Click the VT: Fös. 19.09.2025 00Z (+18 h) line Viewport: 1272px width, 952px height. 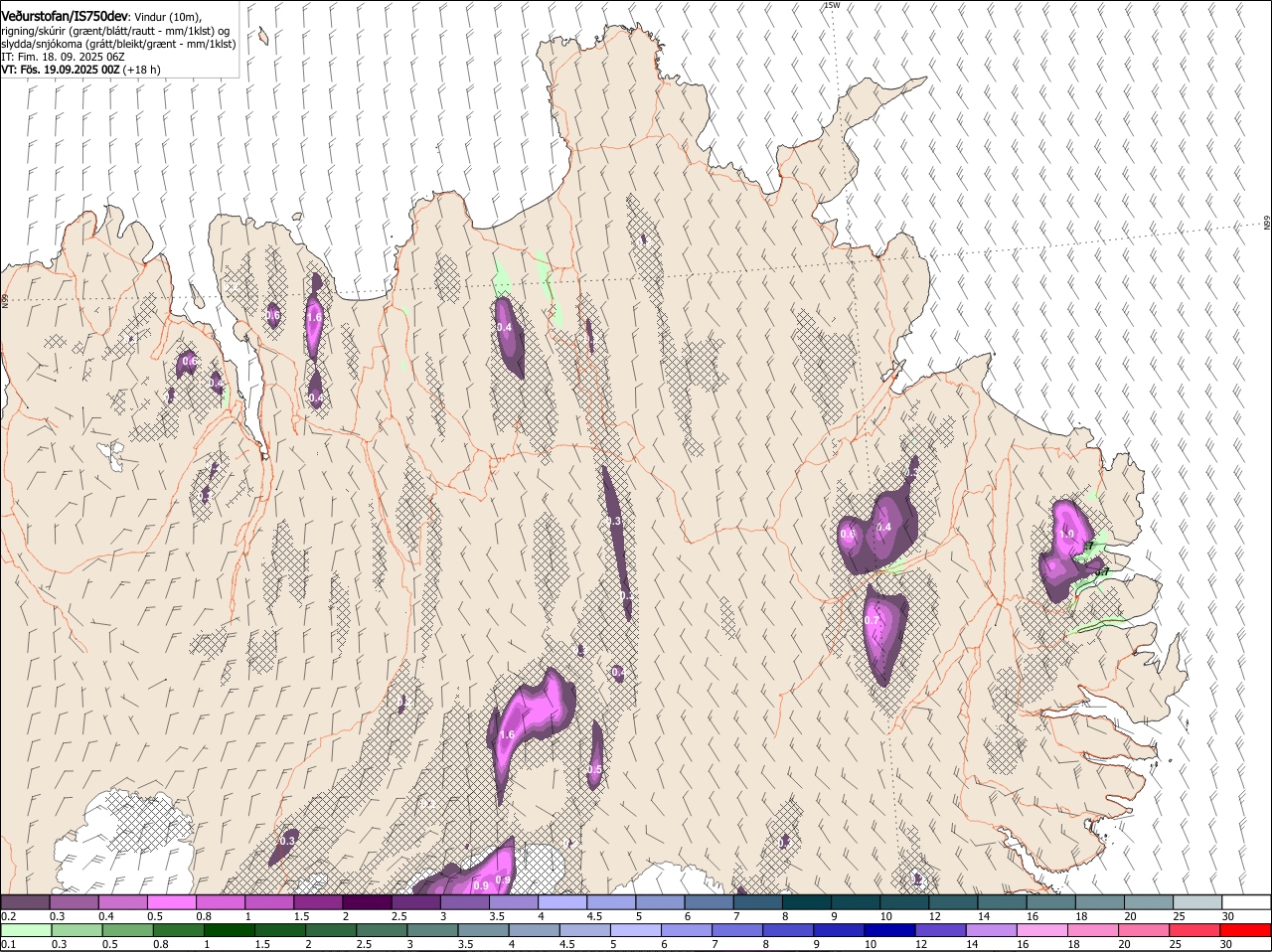point(80,70)
